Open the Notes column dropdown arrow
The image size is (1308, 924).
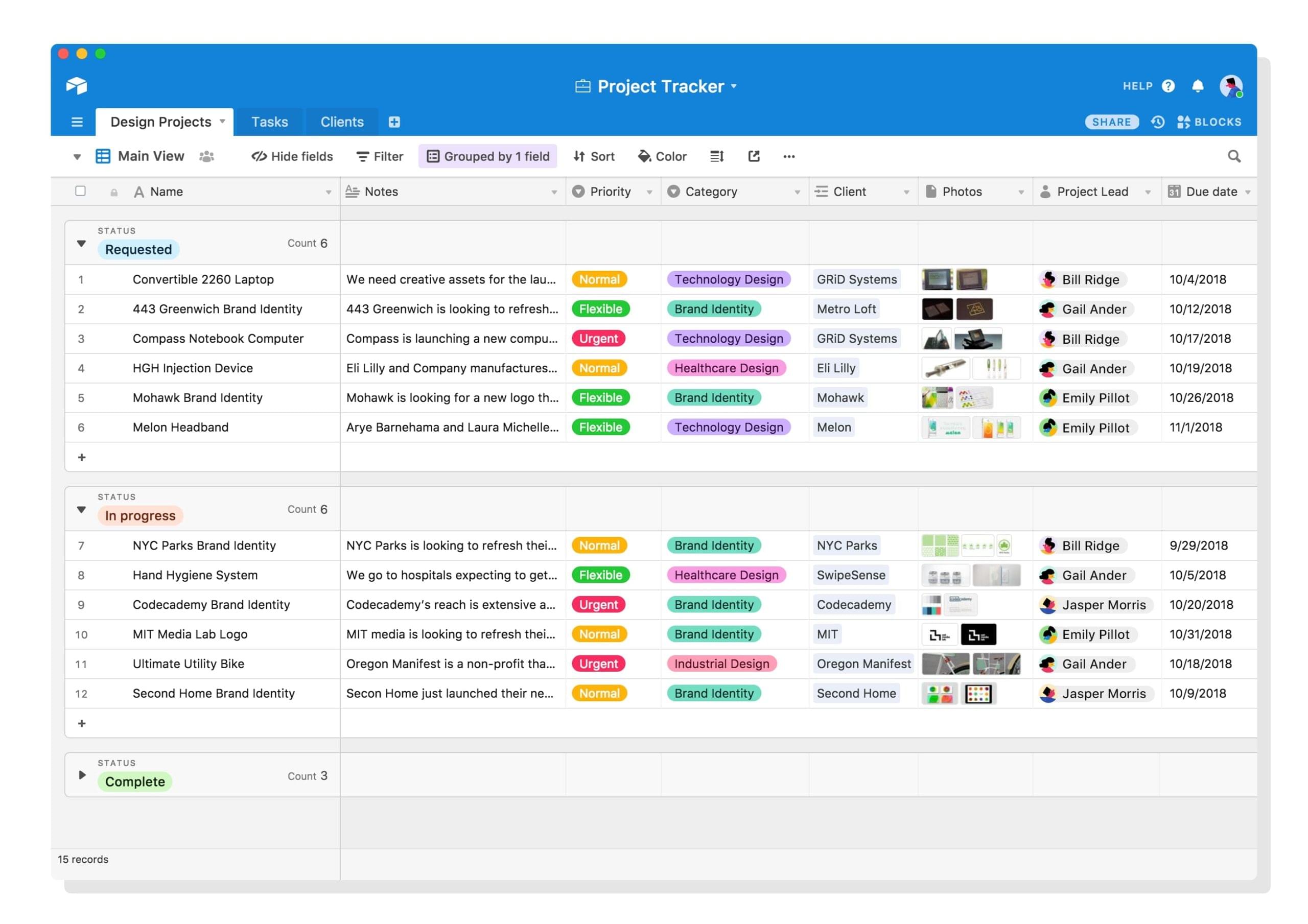point(554,193)
